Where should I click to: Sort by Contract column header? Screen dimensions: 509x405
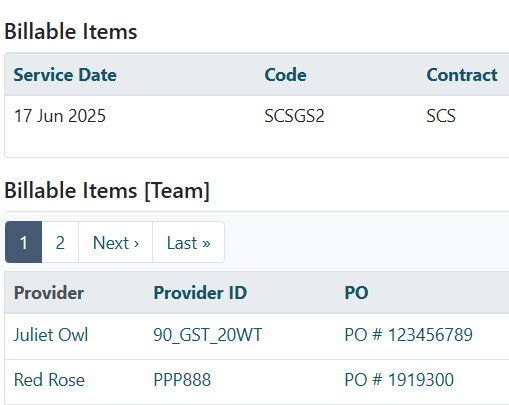(x=462, y=75)
